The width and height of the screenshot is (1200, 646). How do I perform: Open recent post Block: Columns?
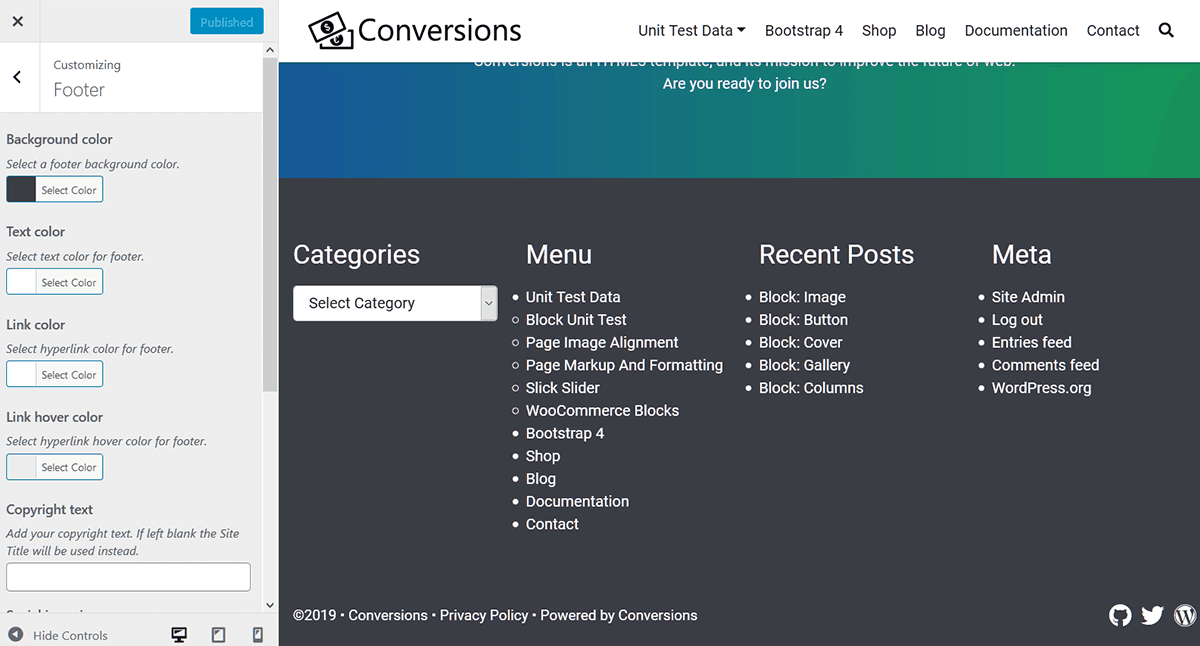pyautogui.click(x=811, y=388)
